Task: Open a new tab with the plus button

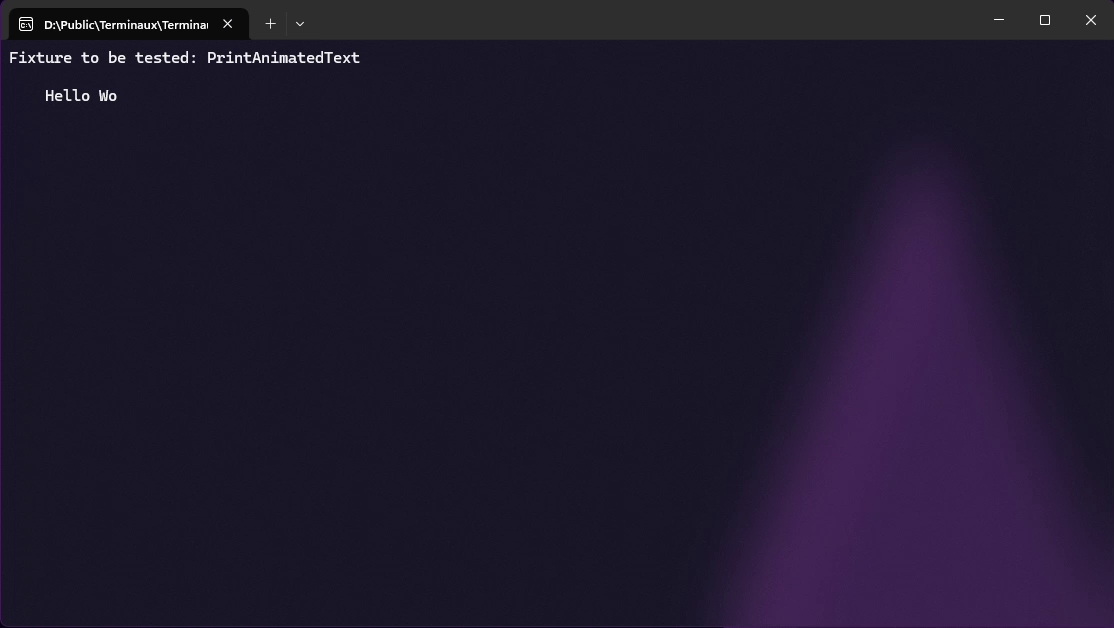Action: click(x=270, y=23)
